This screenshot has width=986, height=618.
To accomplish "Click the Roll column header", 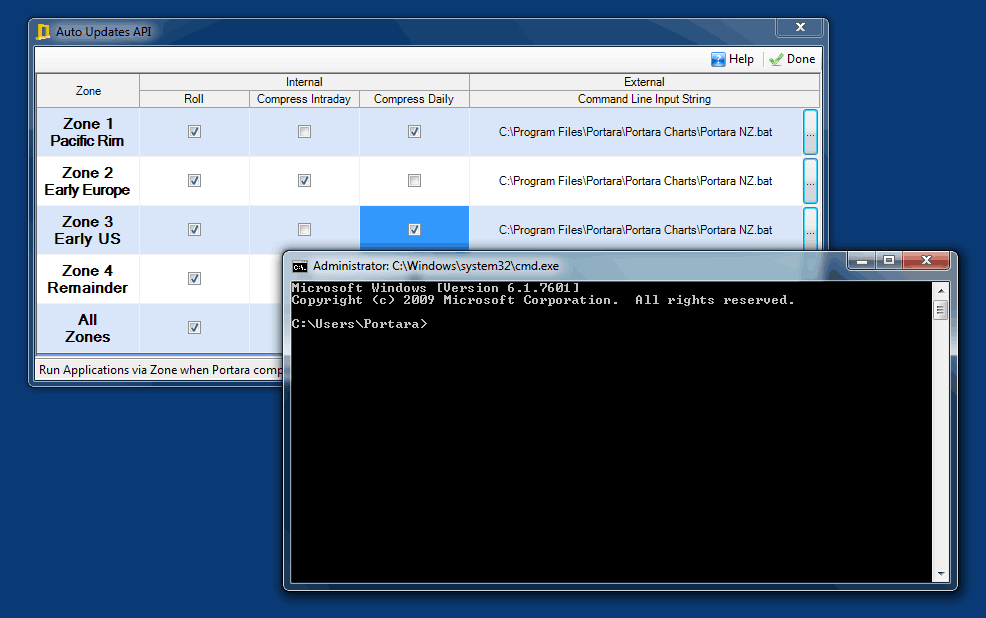I will coord(194,99).
